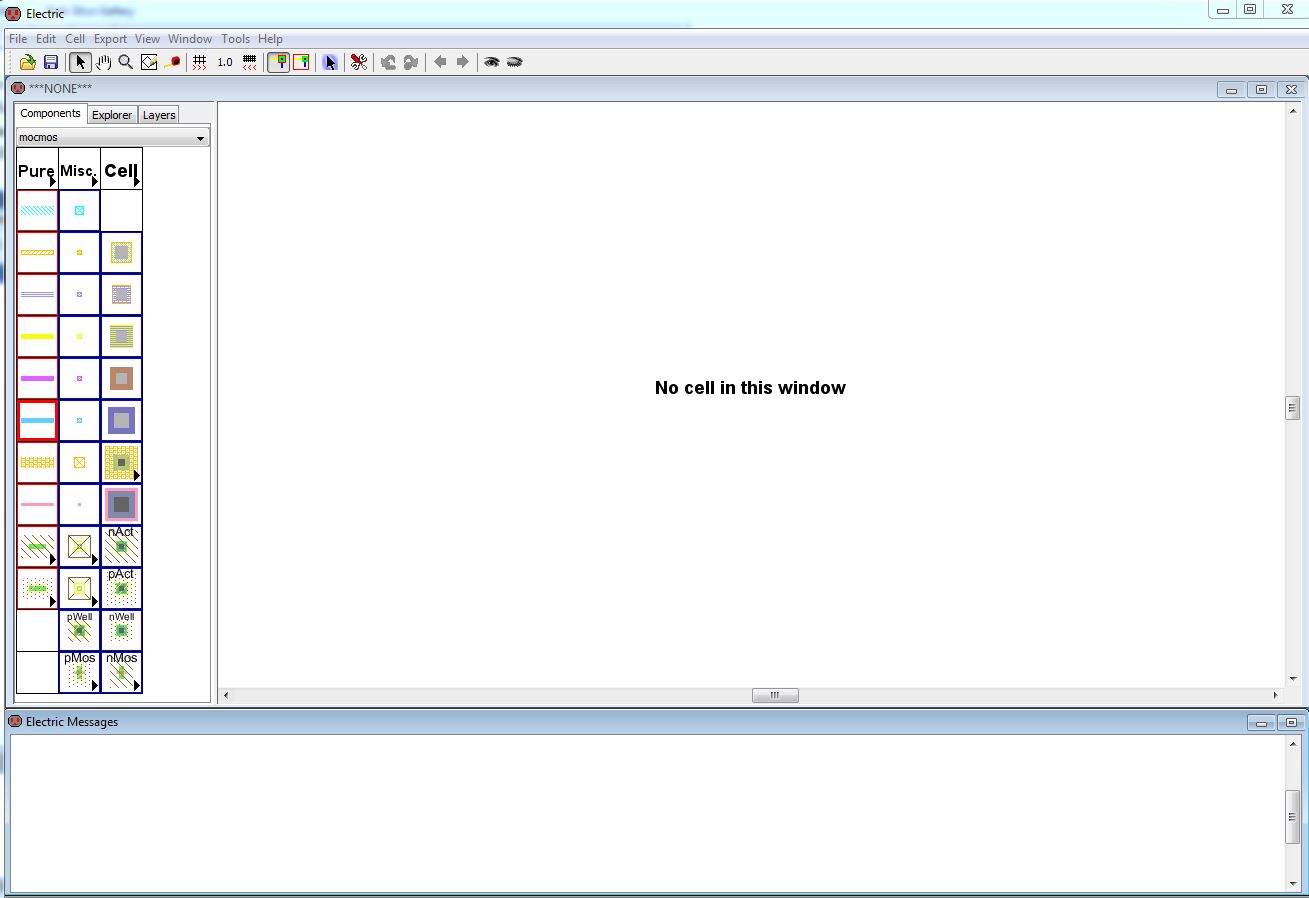Image resolution: width=1309 pixels, height=898 pixels.
Task: Click the vertical scrollbar thumb of the edit window
Action: tap(1292, 407)
